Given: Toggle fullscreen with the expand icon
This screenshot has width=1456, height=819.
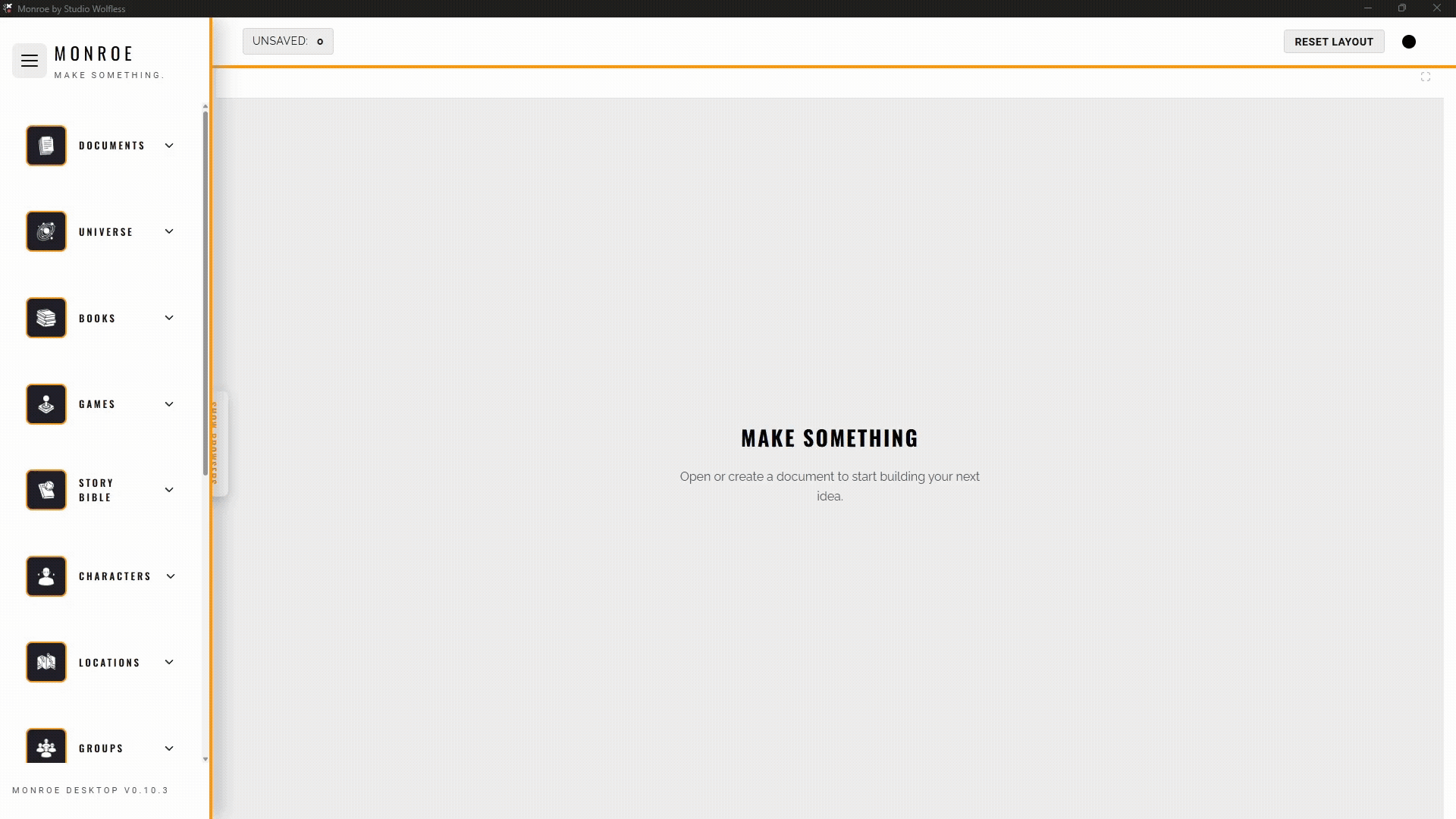Looking at the screenshot, I should (1426, 77).
